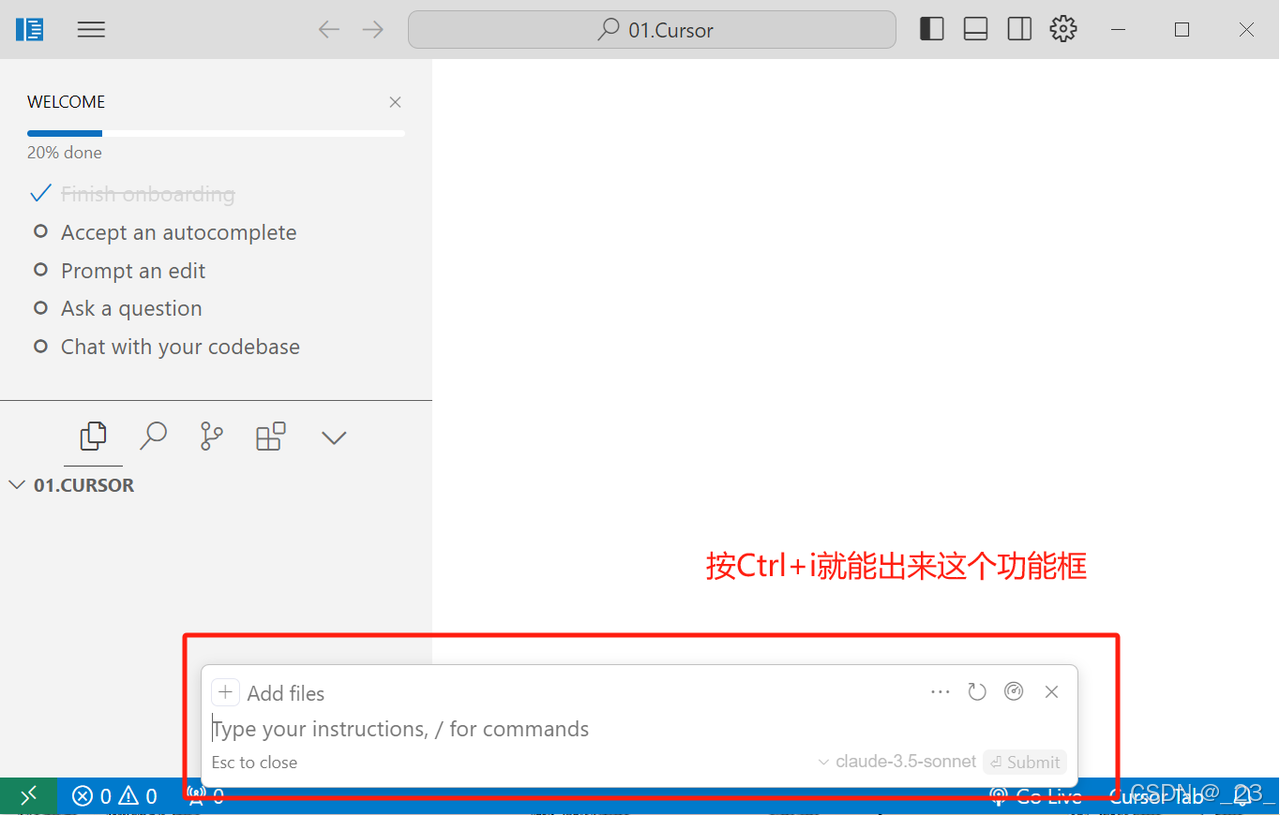This screenshot has height=815, width=1280.
Task: Click the Add files plus icon
Action: [x=225, y=691]
